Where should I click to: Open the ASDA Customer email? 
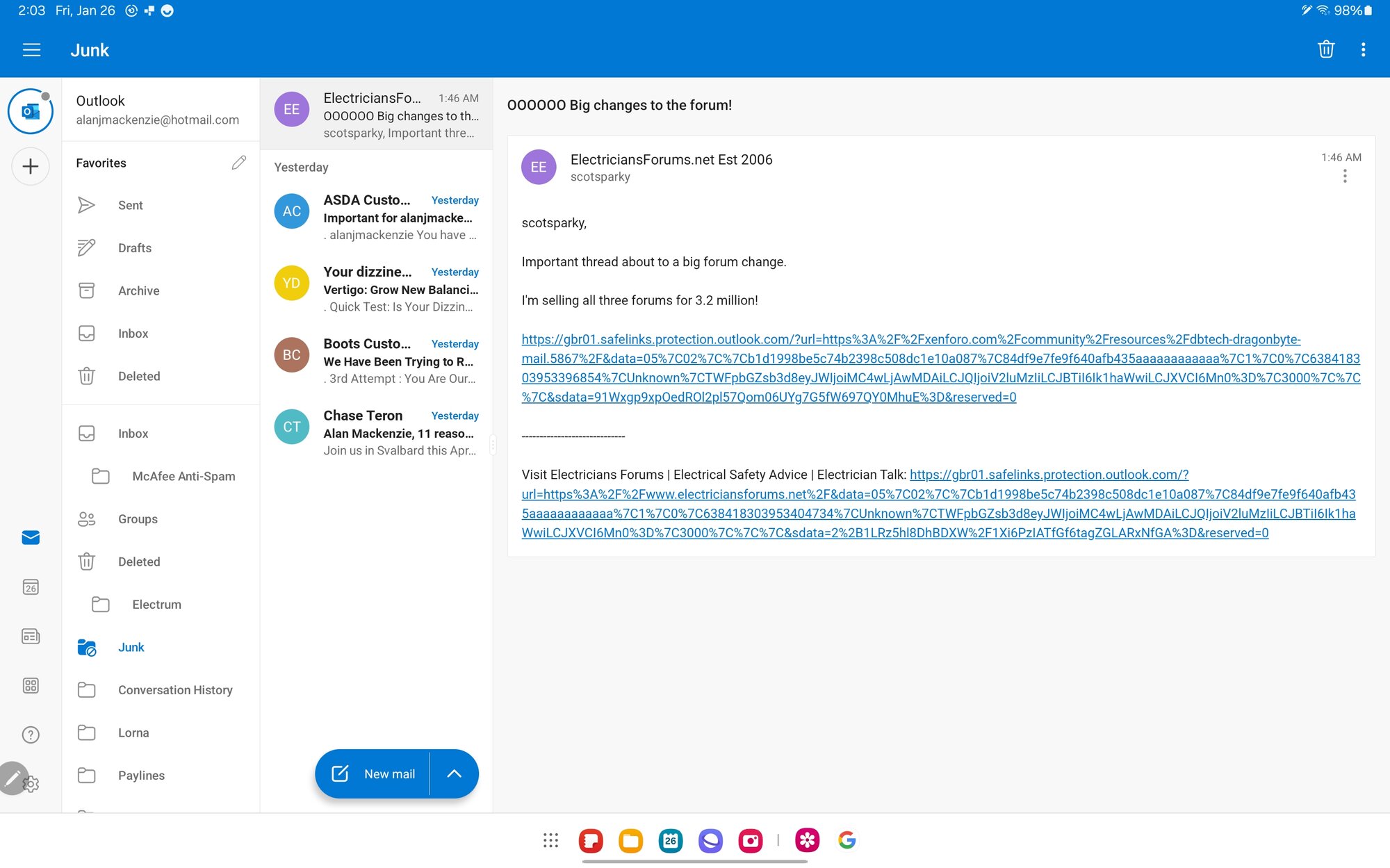[376, 218]
